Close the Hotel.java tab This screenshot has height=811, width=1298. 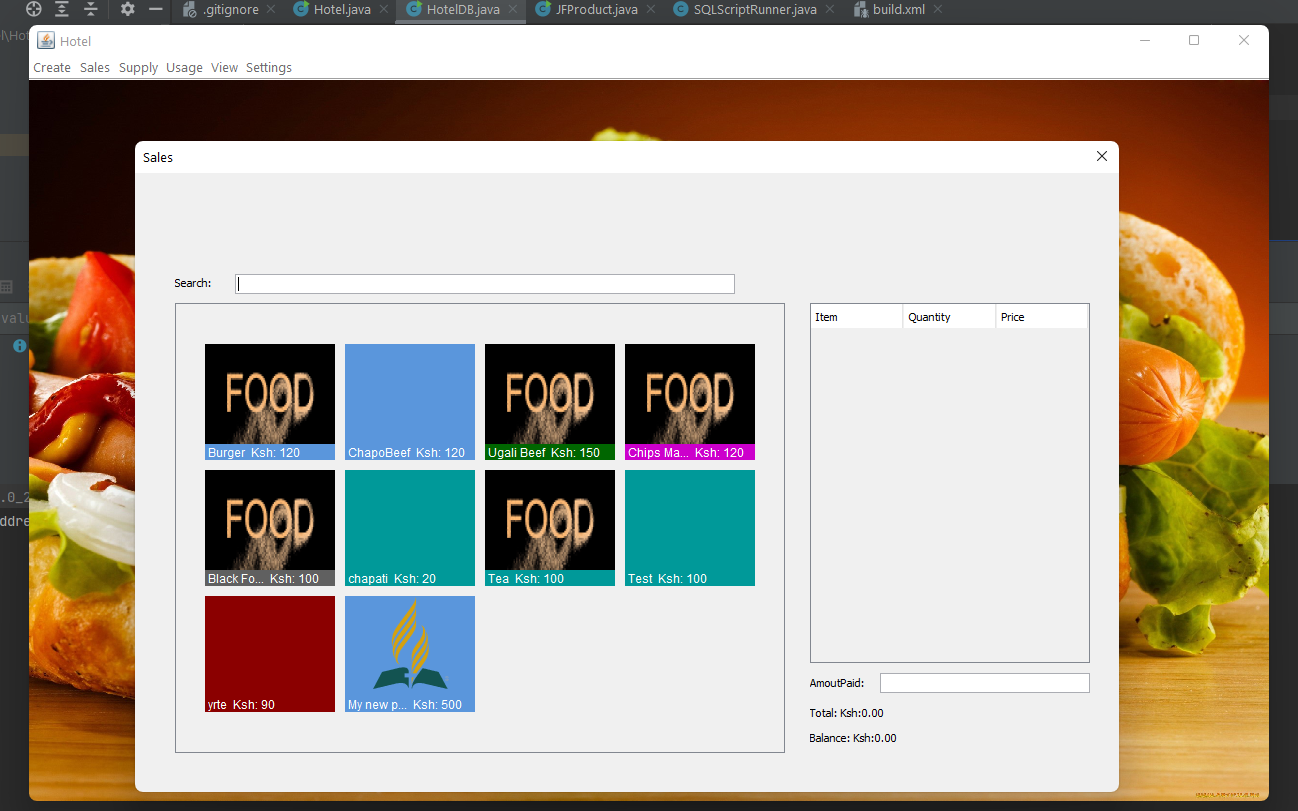(383, 10)
